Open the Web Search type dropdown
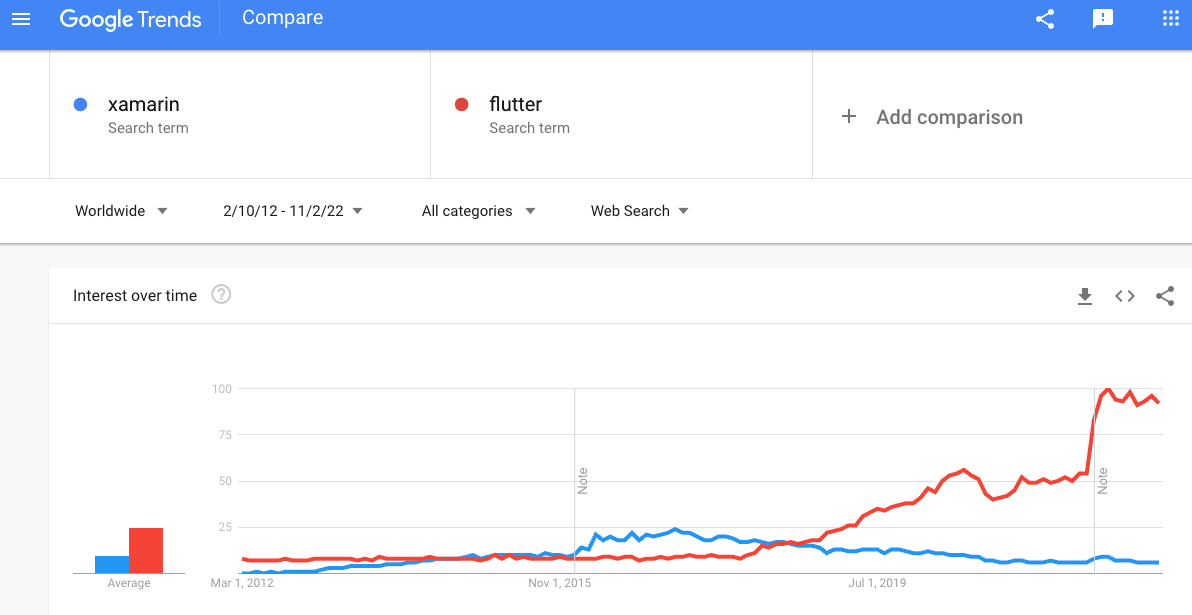The height and width of the screenshot is (615, 1192). point(639,211)
